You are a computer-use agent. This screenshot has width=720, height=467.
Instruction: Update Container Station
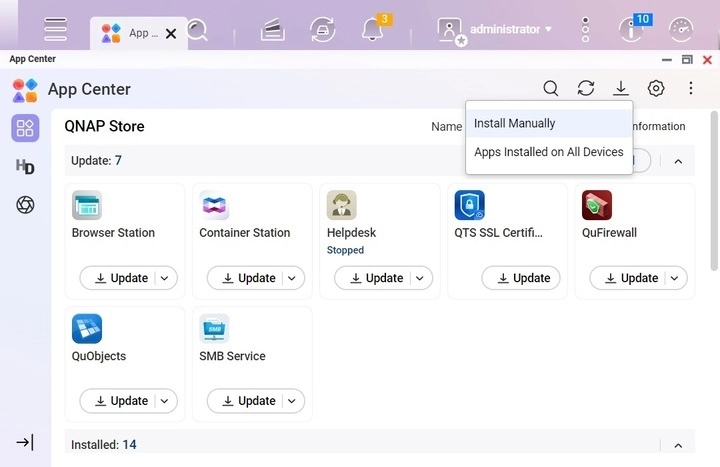[249, 278]
